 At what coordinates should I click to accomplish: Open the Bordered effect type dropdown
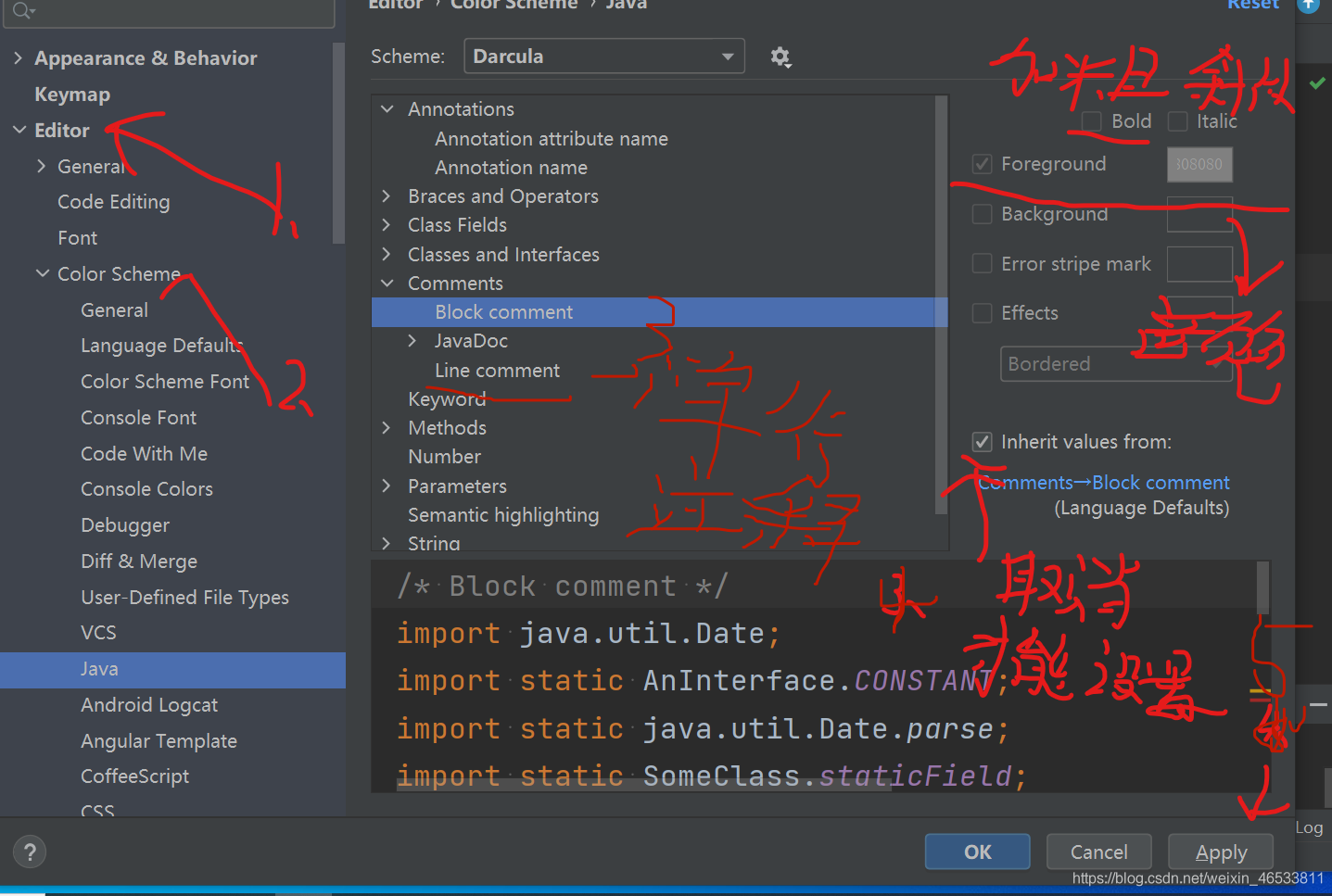[x=1115, y=364]
